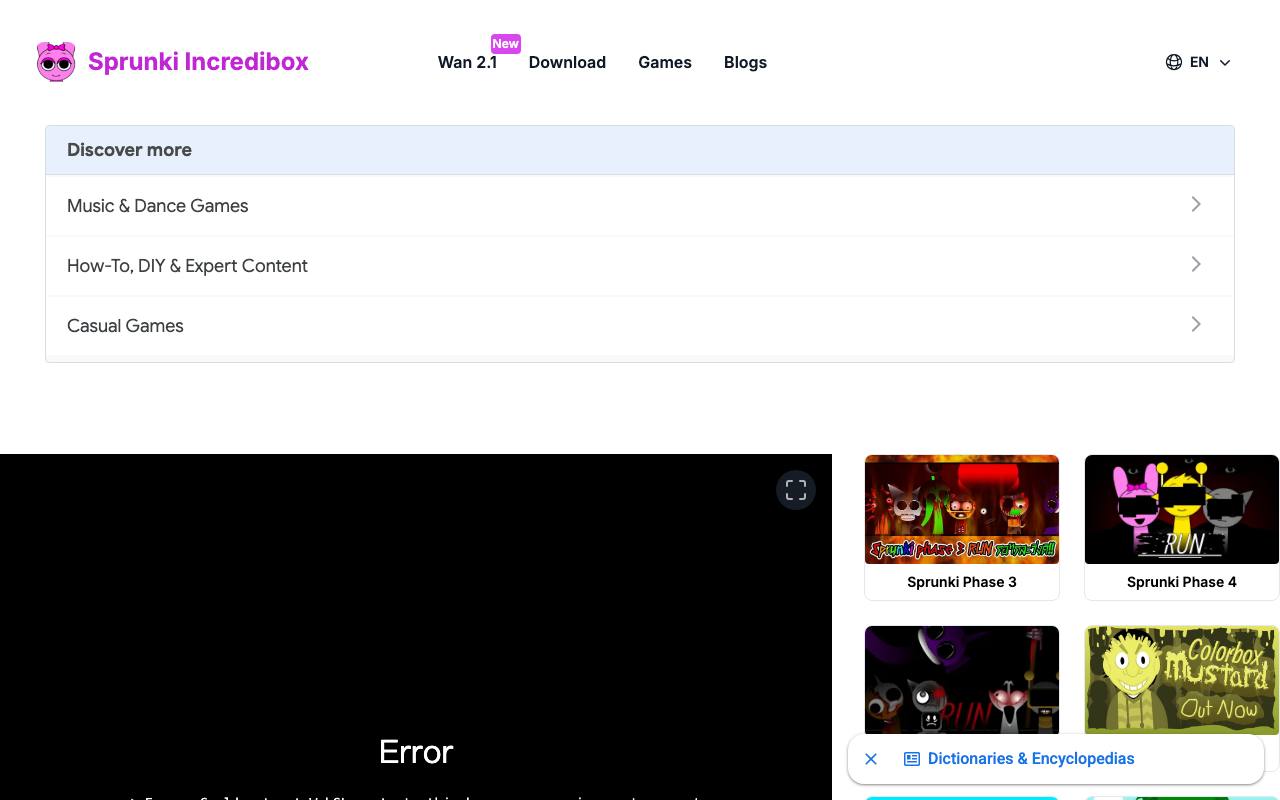
Task: Click the Discover more heading
Action: (129, 150)
